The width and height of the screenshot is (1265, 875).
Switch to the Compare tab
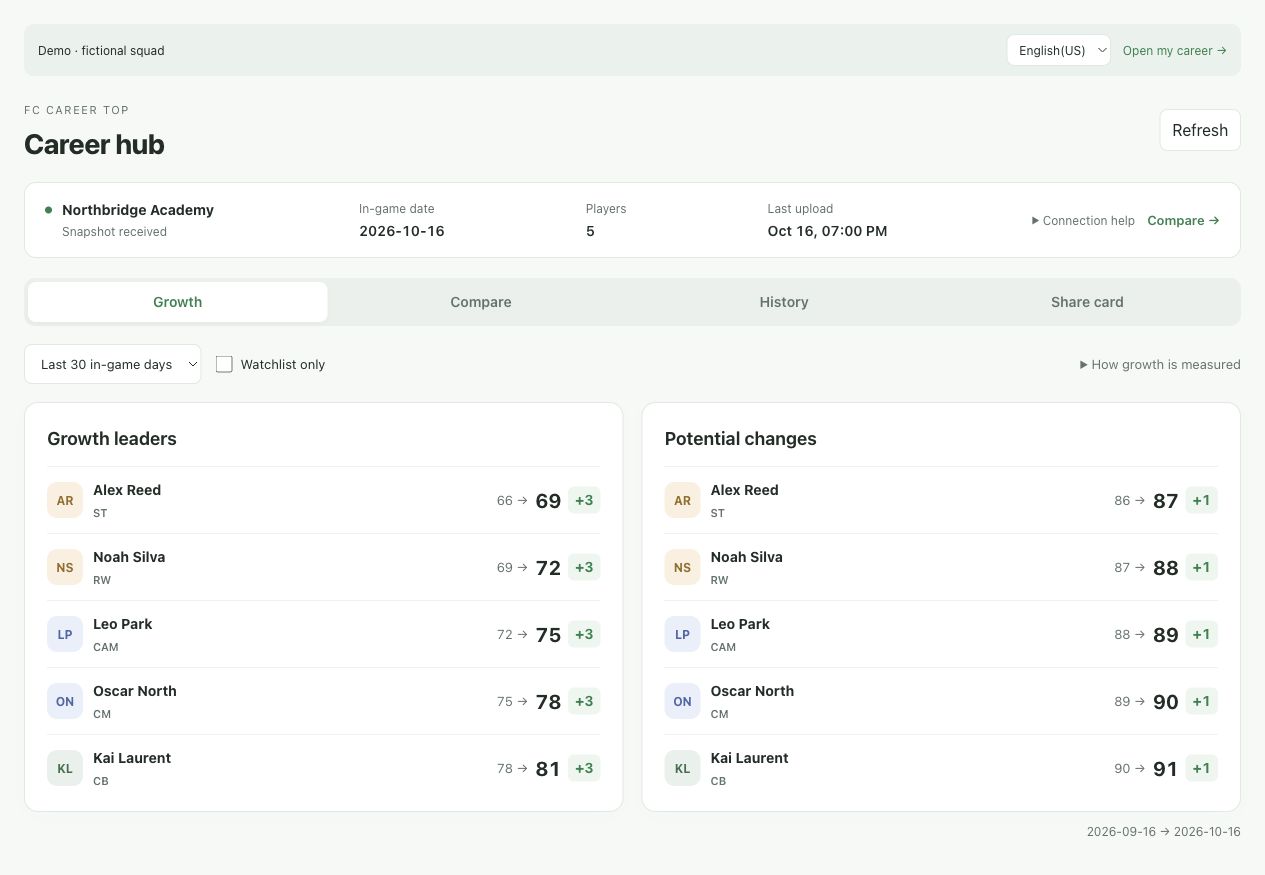click(481, 302)
